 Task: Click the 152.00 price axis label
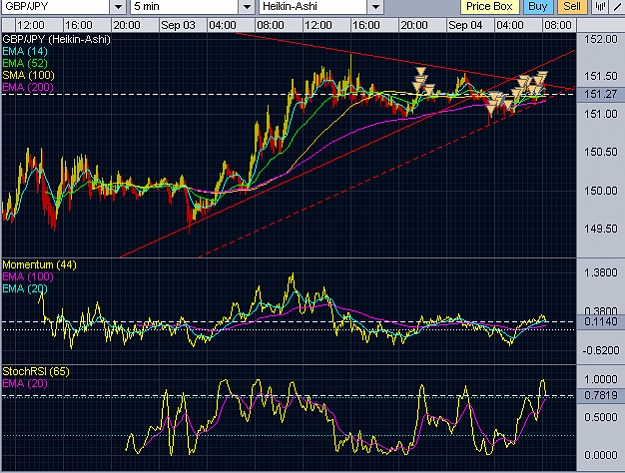[601, 39]
